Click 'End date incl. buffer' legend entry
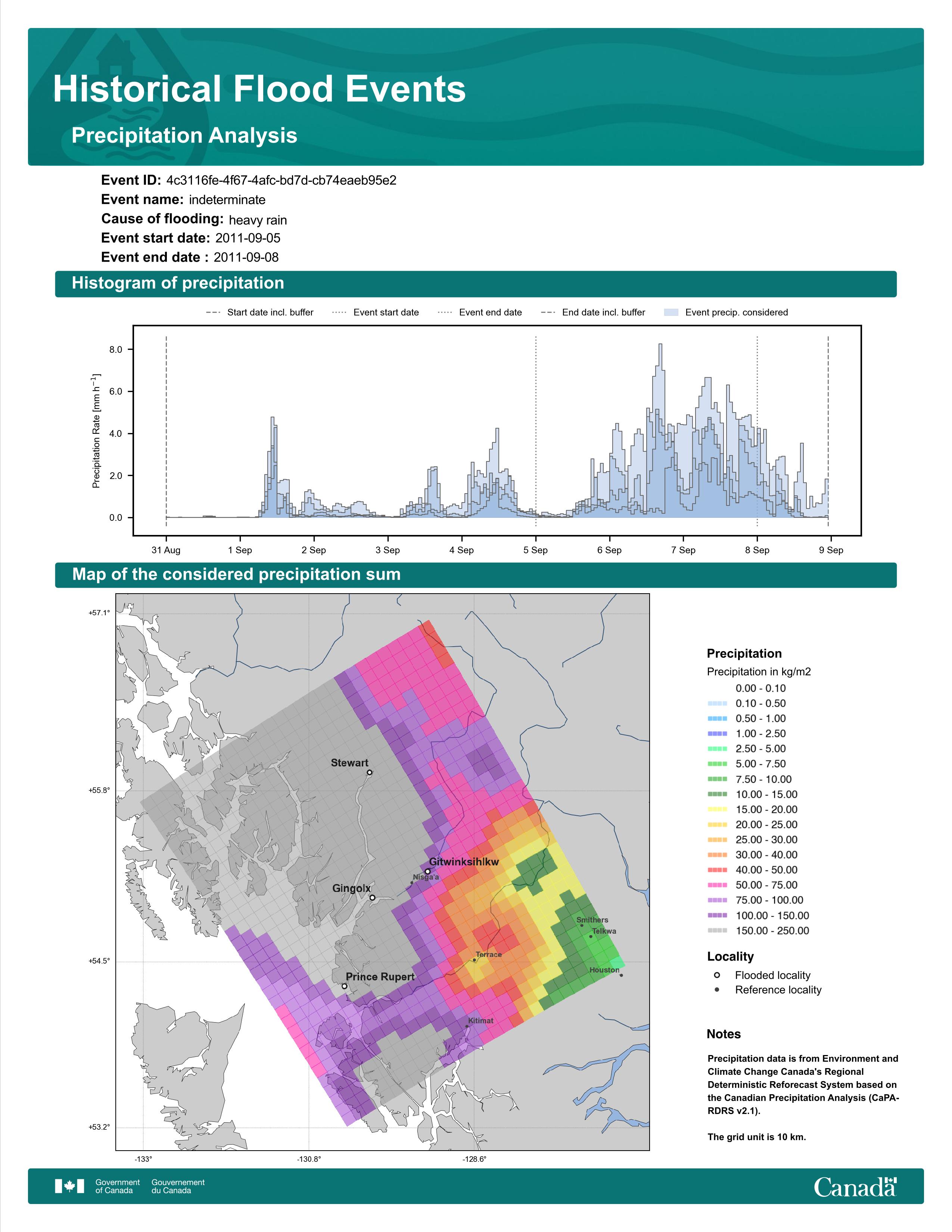The width and height of the screenshot is (952, 1232). pos(593,312)
